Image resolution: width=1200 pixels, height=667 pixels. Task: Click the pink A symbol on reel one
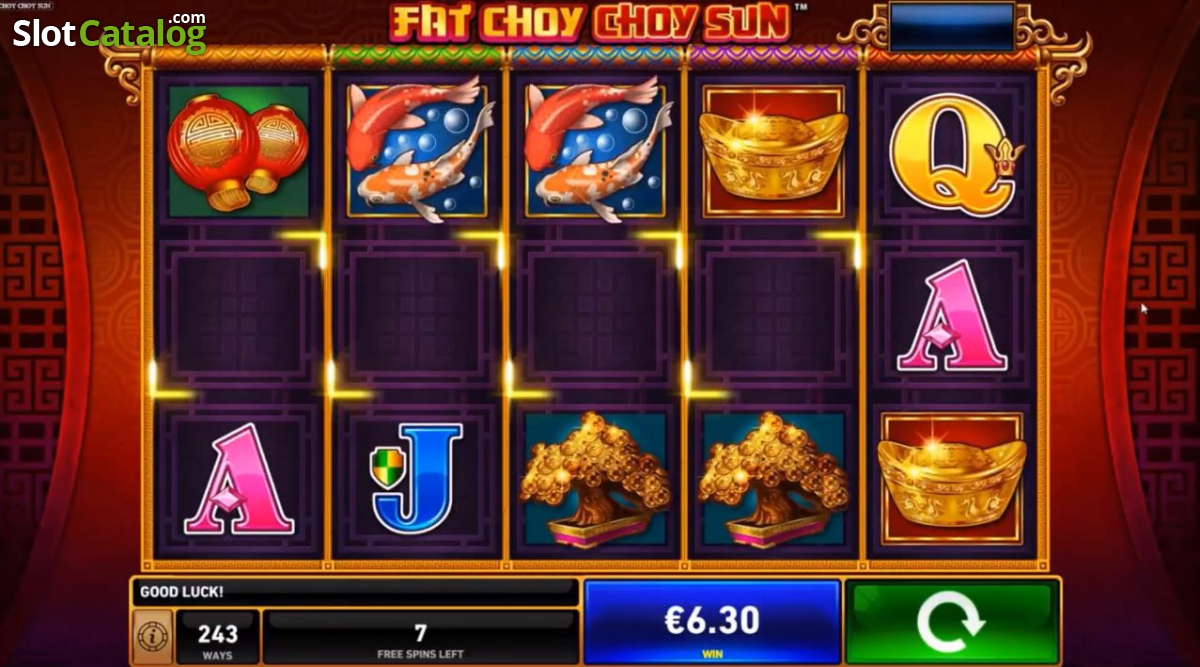(x=239, y=478)
